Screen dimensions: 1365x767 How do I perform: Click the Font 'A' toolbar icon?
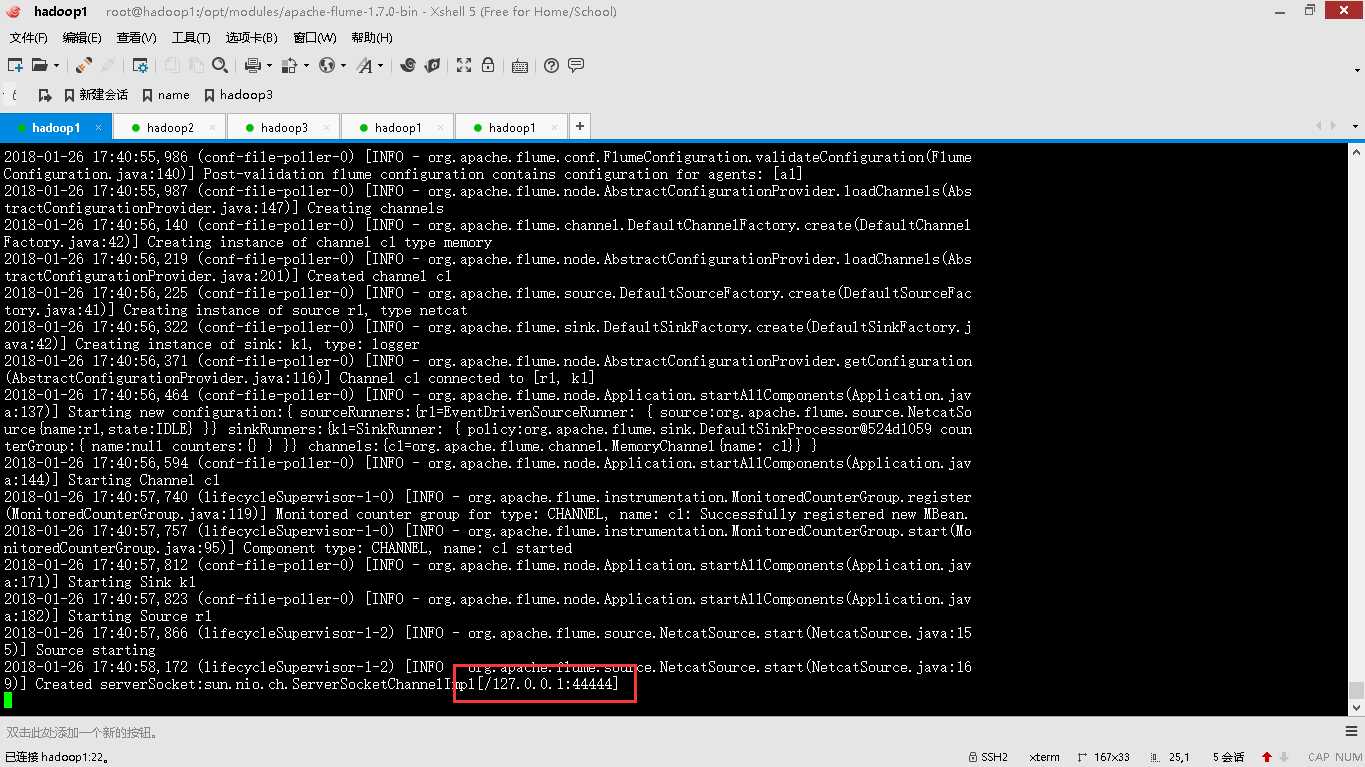[364, 65]
